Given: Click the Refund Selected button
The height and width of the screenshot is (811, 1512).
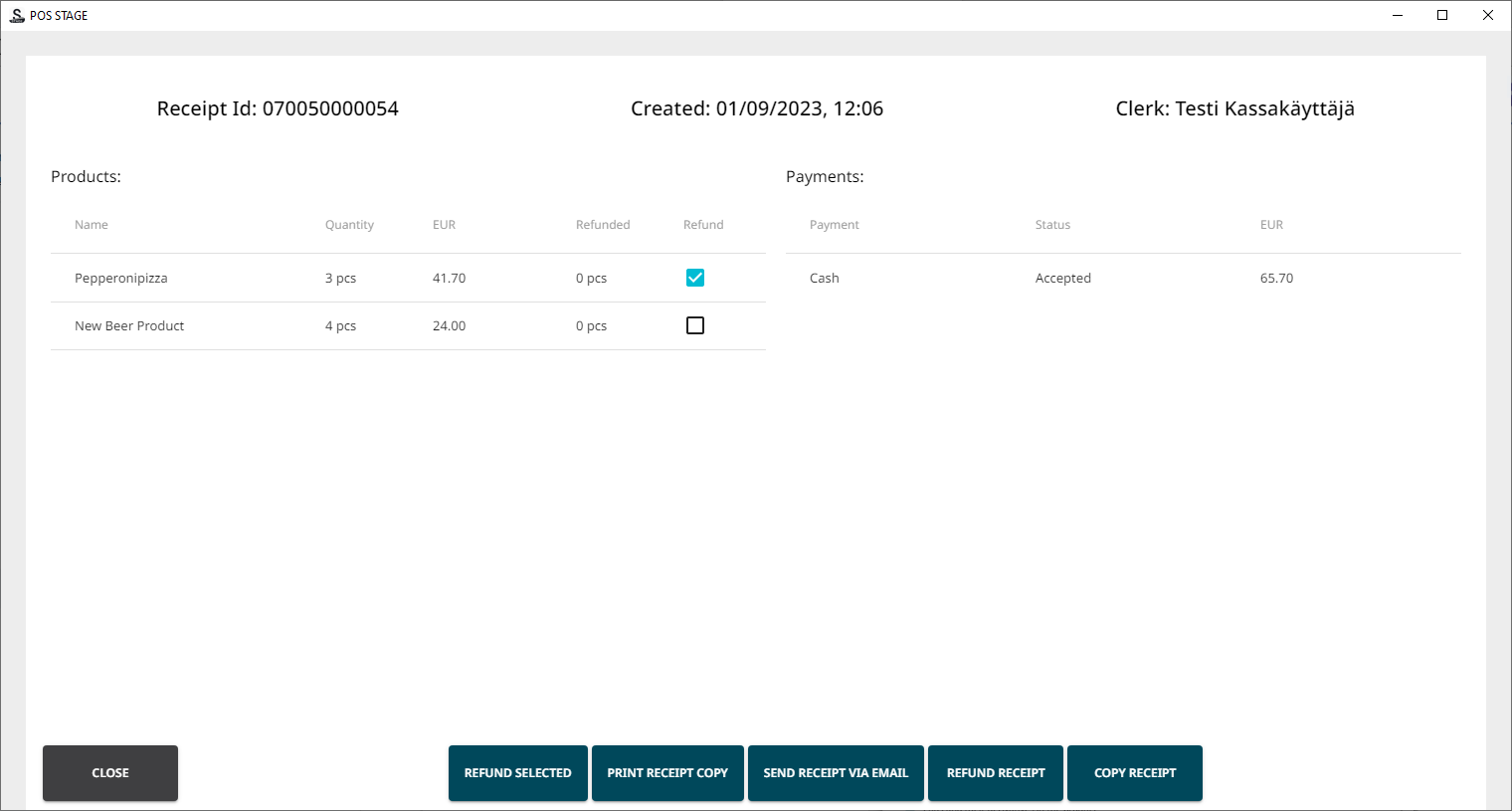Looking at the screenshot, I should point(517,773).
